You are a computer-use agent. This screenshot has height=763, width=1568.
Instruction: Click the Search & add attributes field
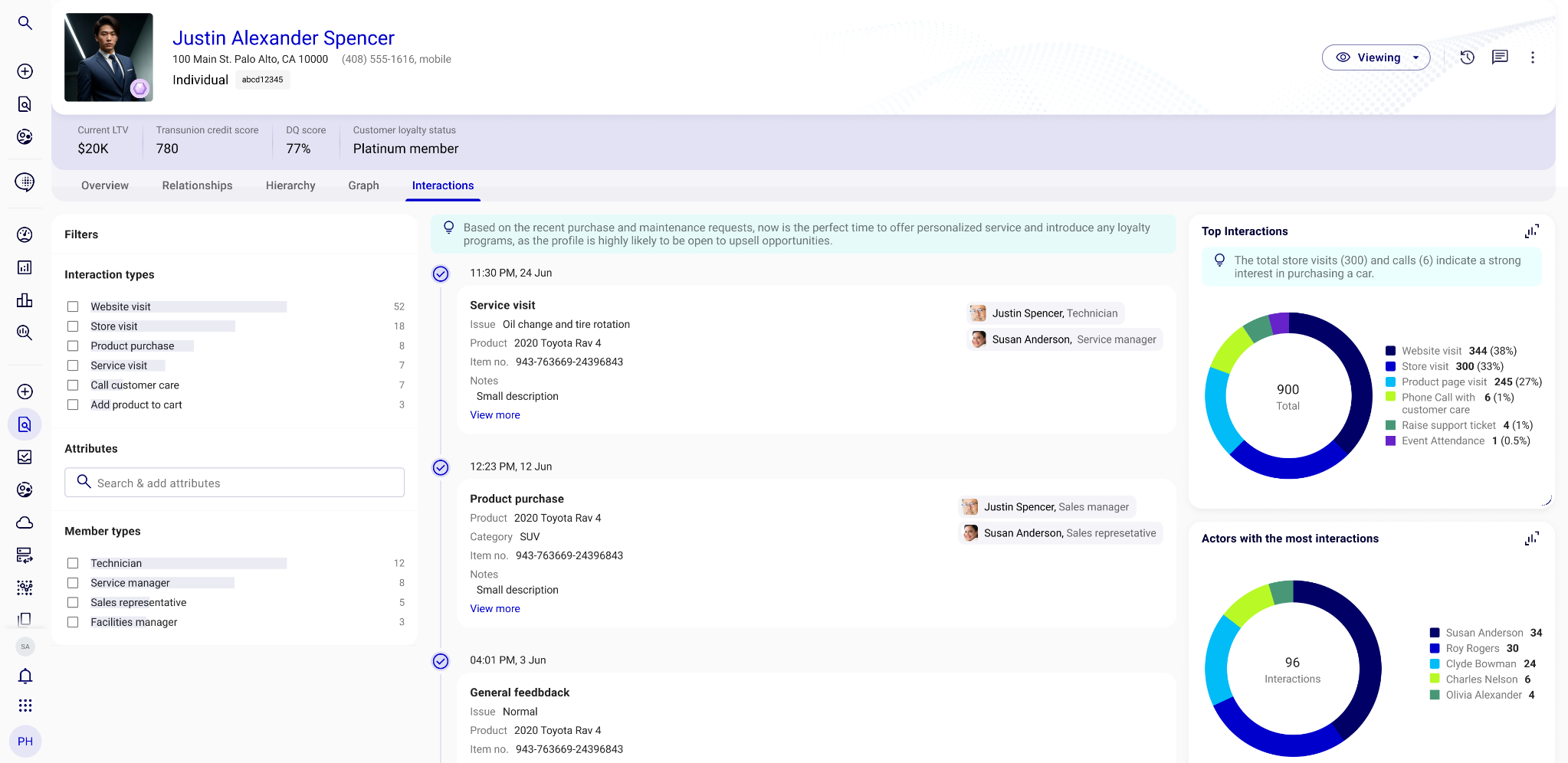[x=235, y=483]
